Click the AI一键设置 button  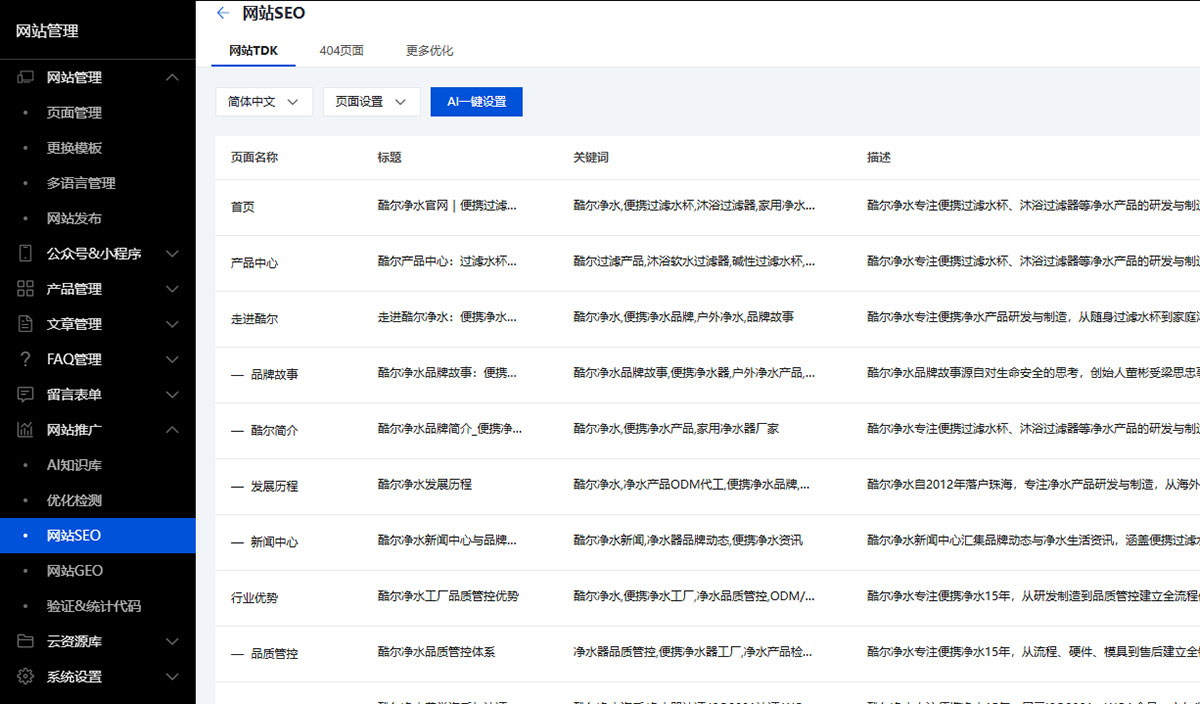pyautogui.click(x=476, y=102)
